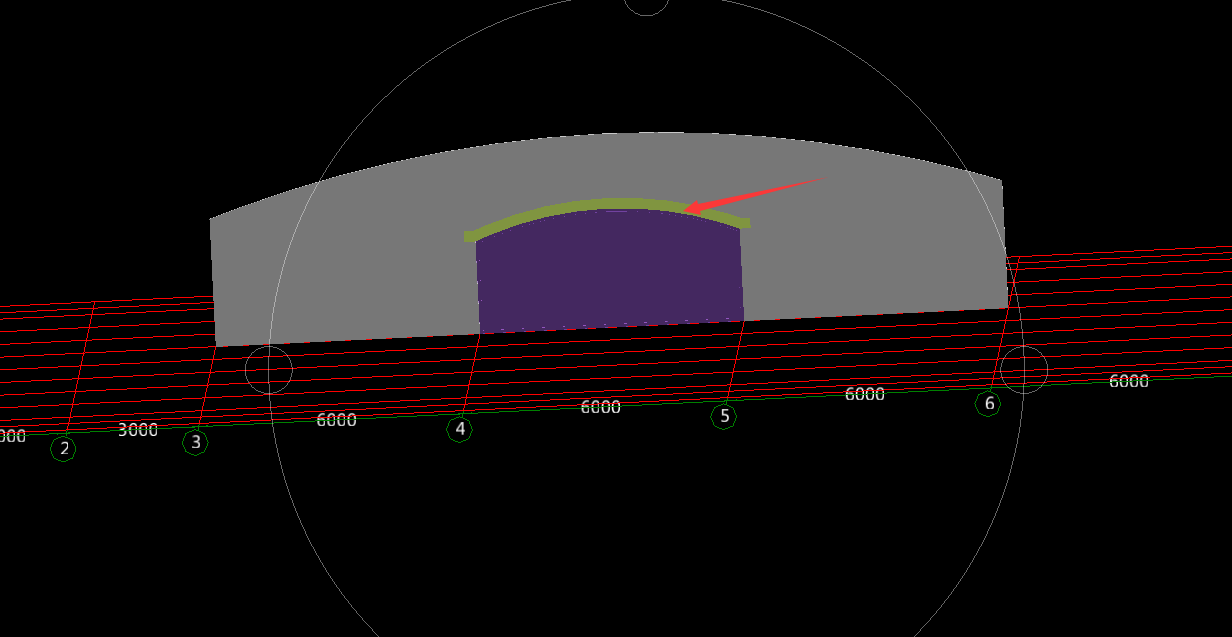This screenshot has width=1232, height=637.
Task: Select 6000 dimension right of axis 6
Action: (1128, 381)
